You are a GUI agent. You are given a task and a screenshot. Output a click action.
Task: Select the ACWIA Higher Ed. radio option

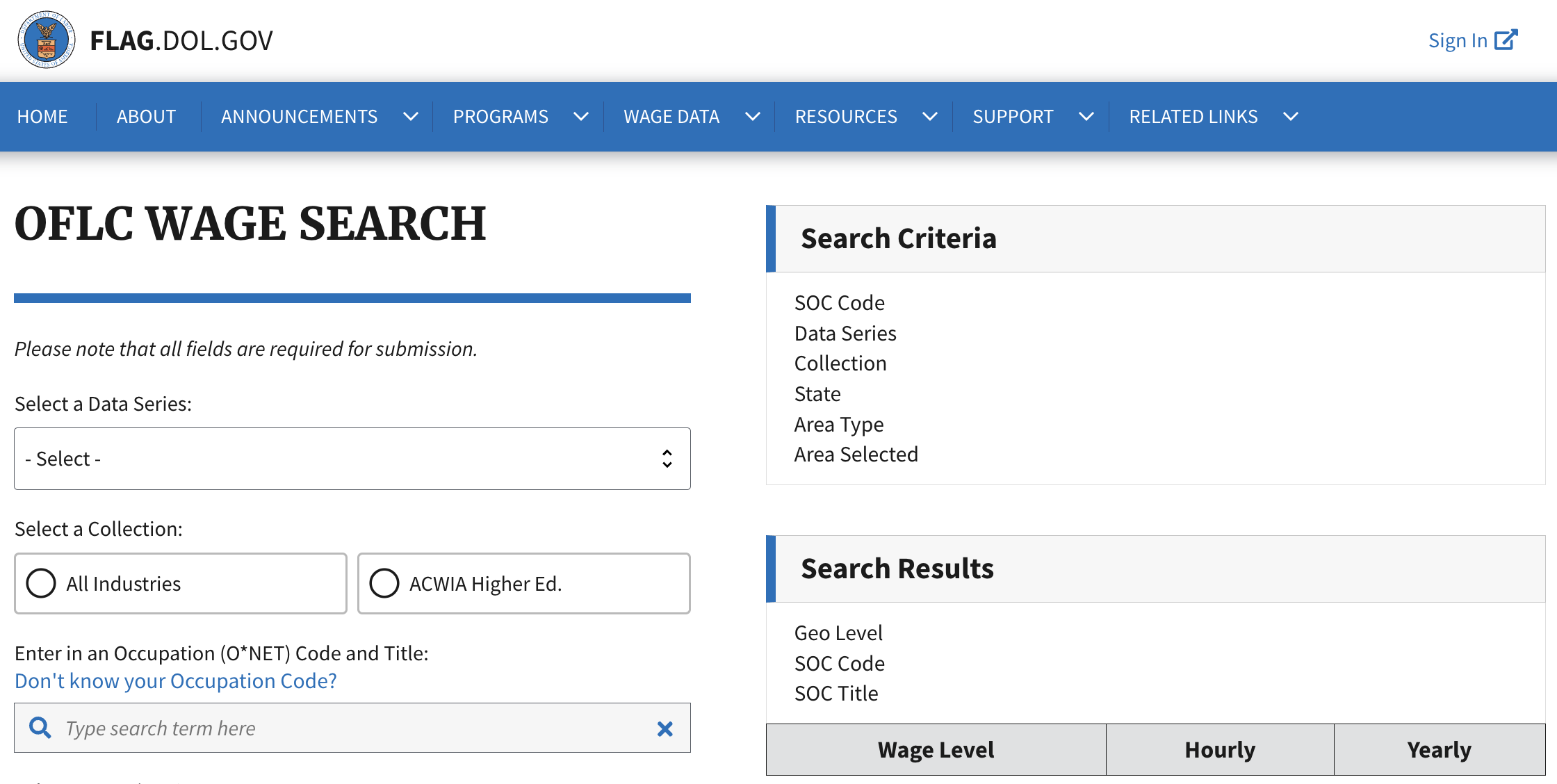tap(524, 583)
